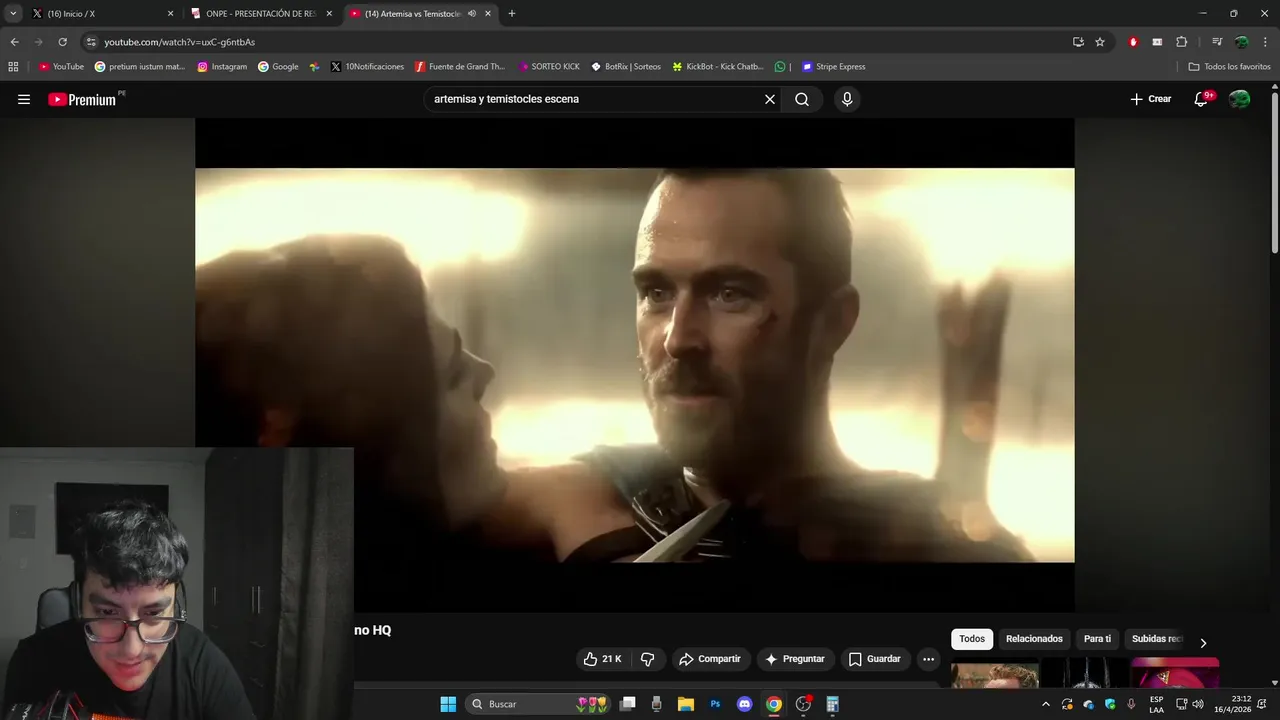
Task: Open Discord from the taskbar
Action: tap(744, 704)
